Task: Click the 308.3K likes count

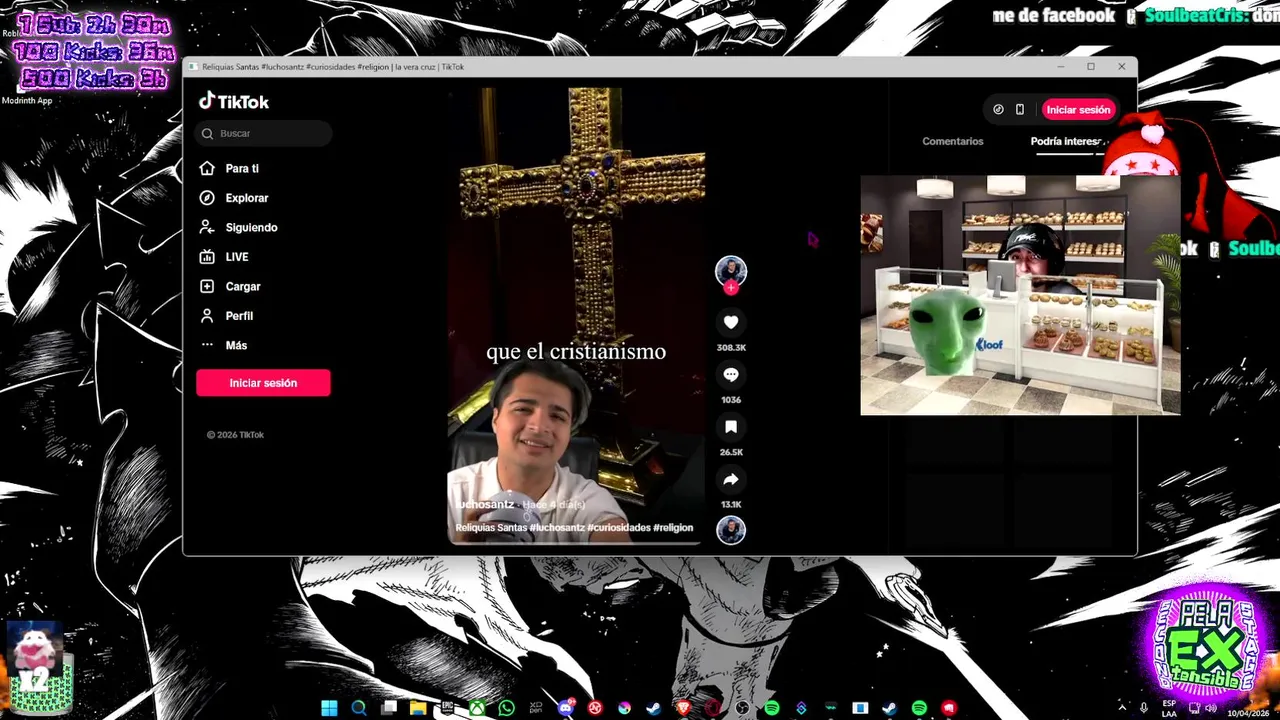Action: pos(731,347)
